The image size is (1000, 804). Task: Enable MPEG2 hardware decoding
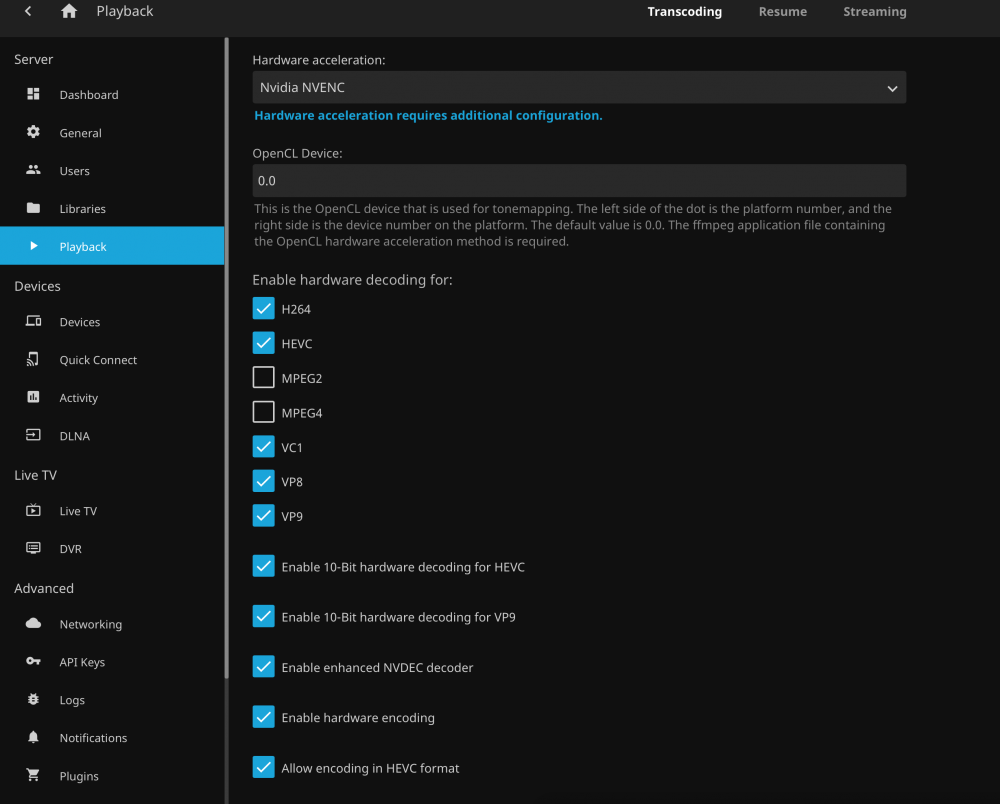[x=263, y=377]
